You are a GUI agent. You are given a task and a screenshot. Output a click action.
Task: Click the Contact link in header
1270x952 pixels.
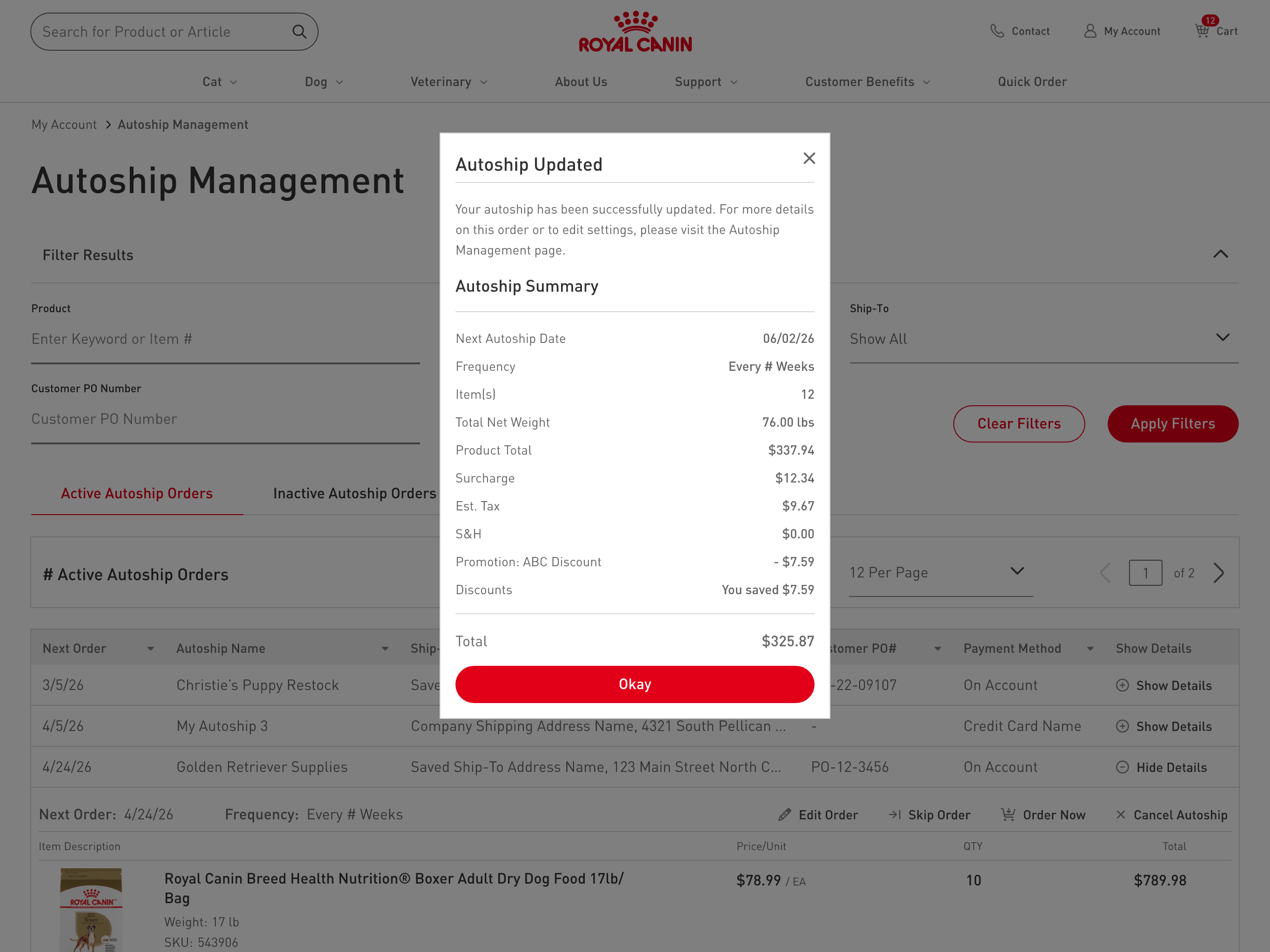pyautogui.click(x=1030, y=31)
